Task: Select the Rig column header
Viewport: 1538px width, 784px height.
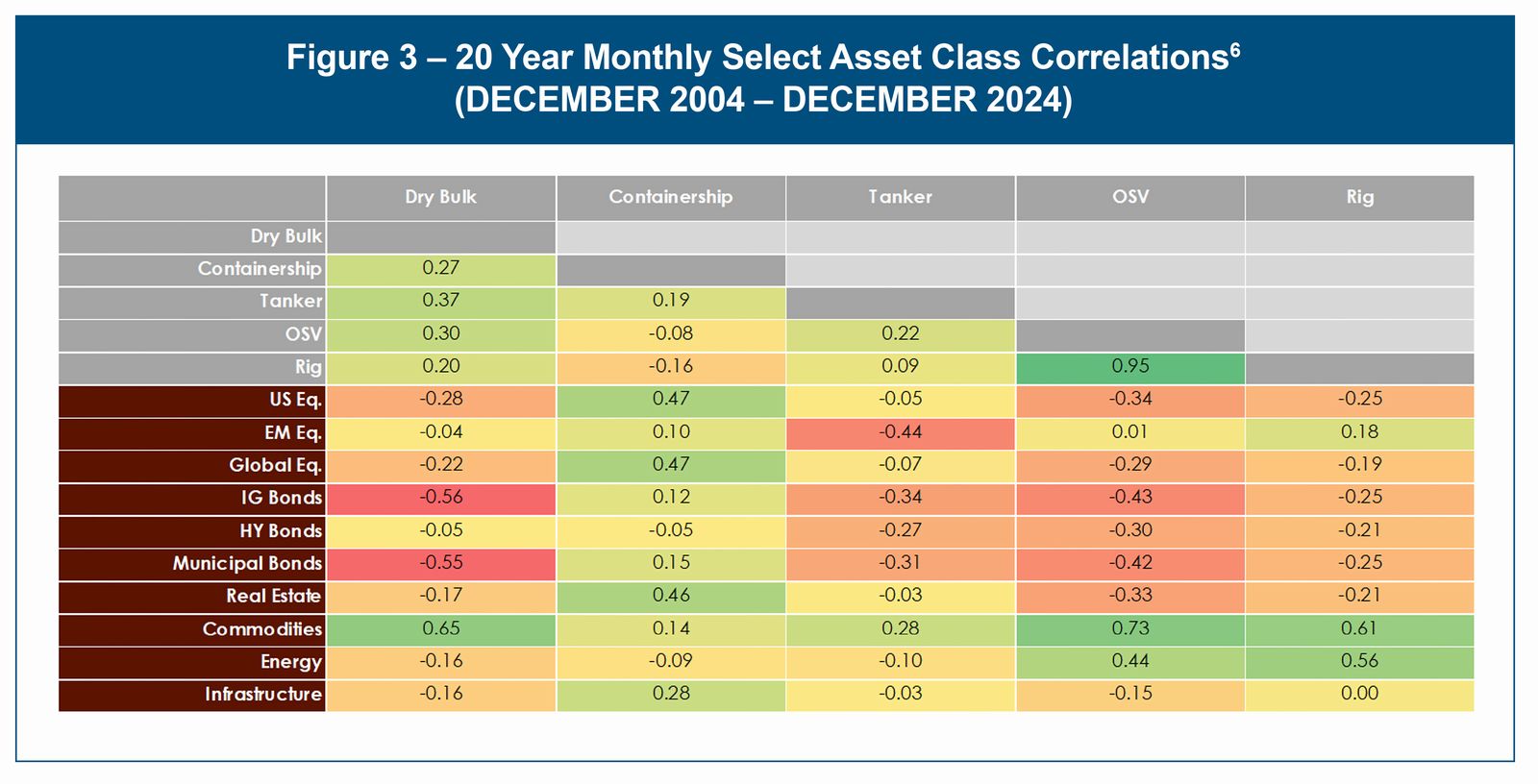Action: click(x=1359, y=197)
